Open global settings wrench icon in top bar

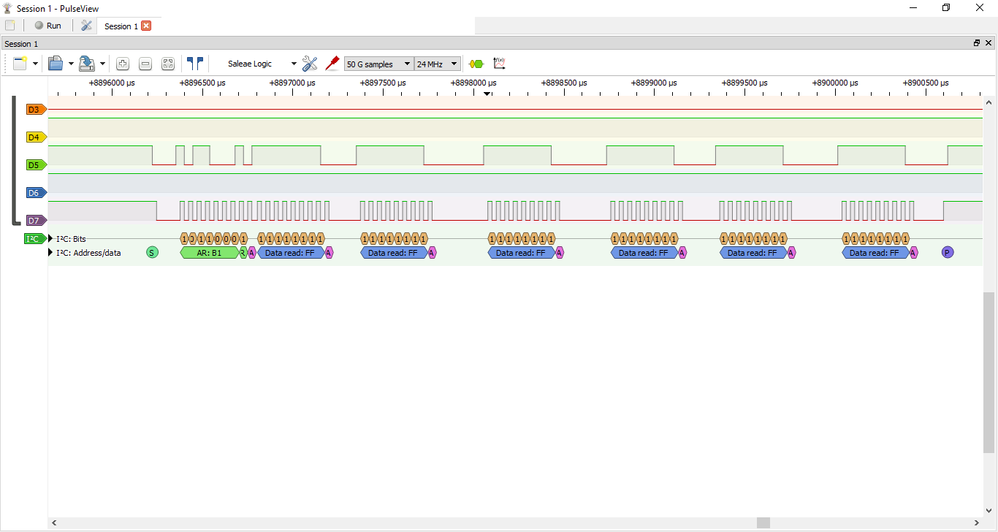pos(86,25)
